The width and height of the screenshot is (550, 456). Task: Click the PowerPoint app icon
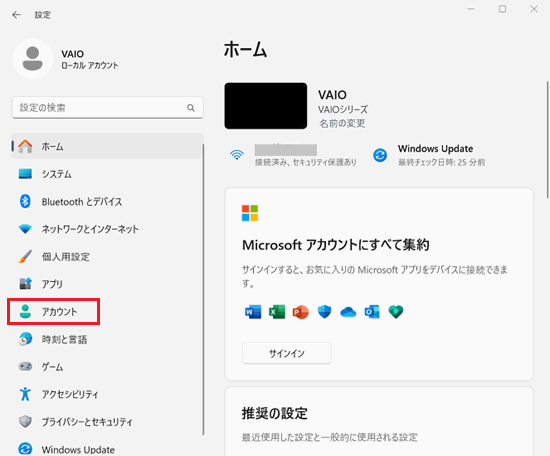point(301,311)
